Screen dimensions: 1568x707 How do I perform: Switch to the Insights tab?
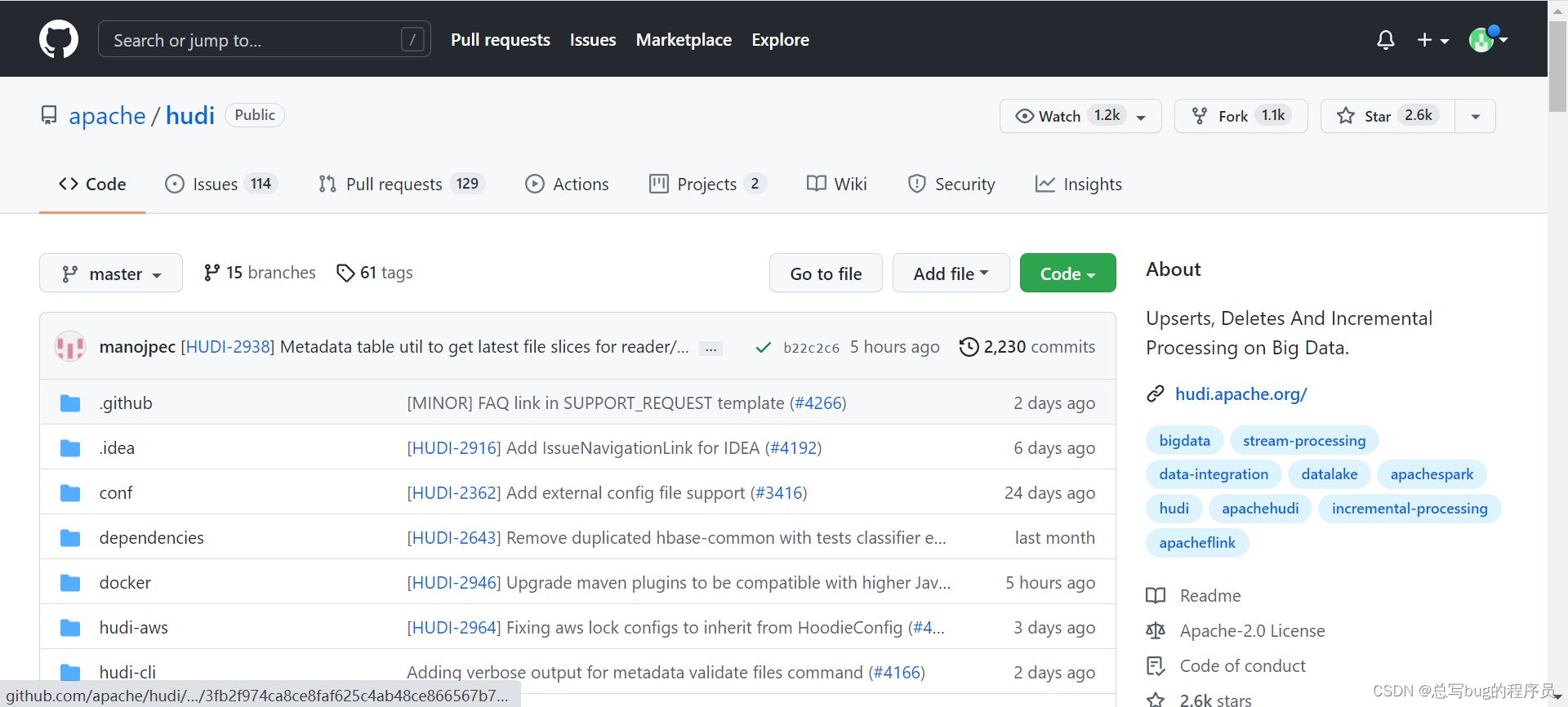1078,185
